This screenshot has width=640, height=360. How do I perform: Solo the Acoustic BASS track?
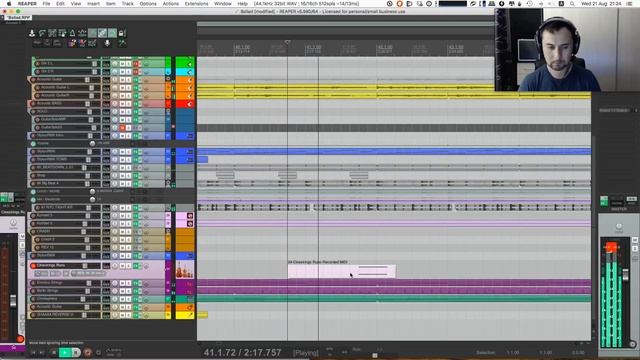pyautogui.click(x=128, y=104)
